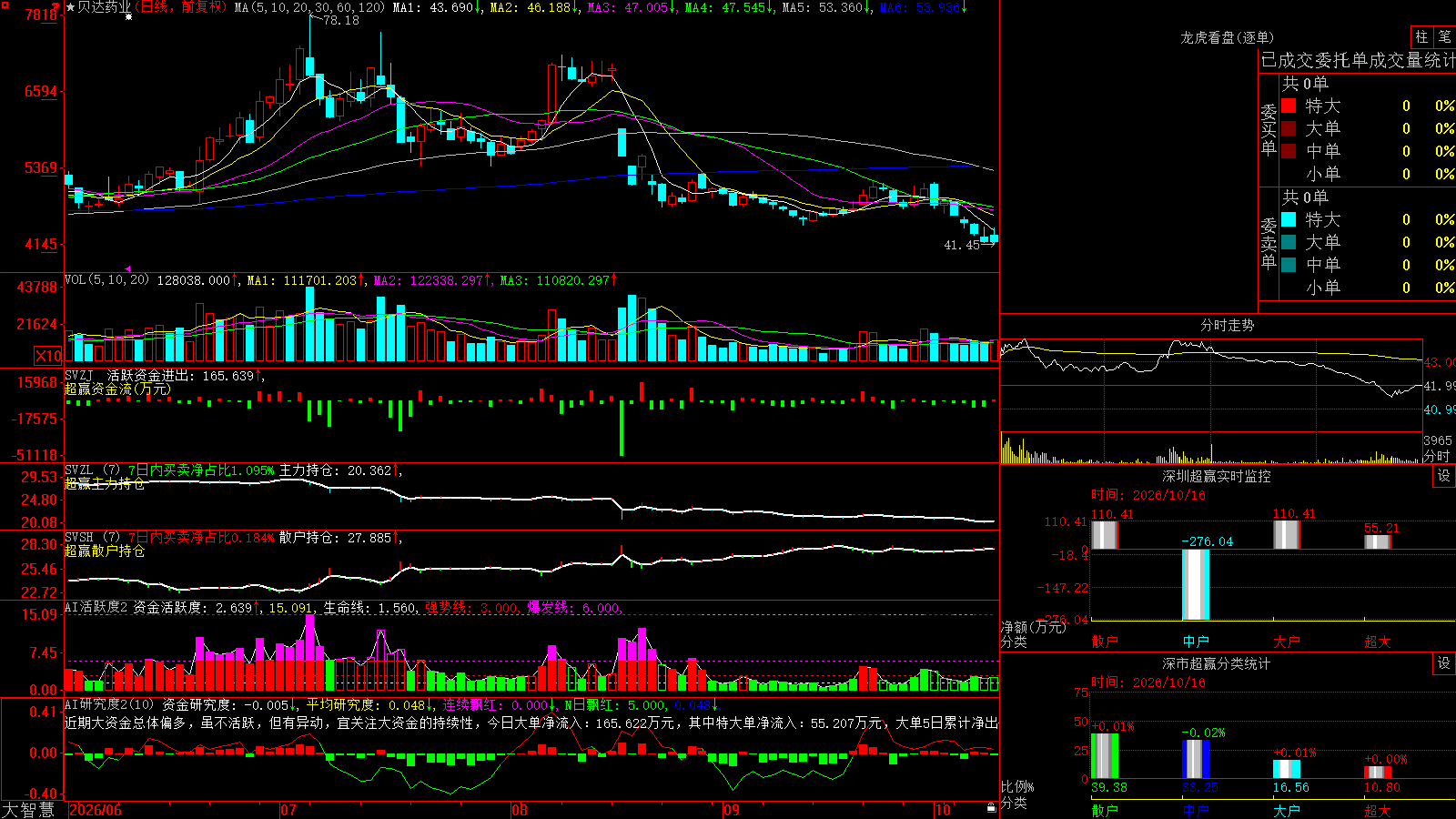This screenshot has height=819, width=1456.
Task: Click the X10 scale box in volume panel
Action: [49, 356]
